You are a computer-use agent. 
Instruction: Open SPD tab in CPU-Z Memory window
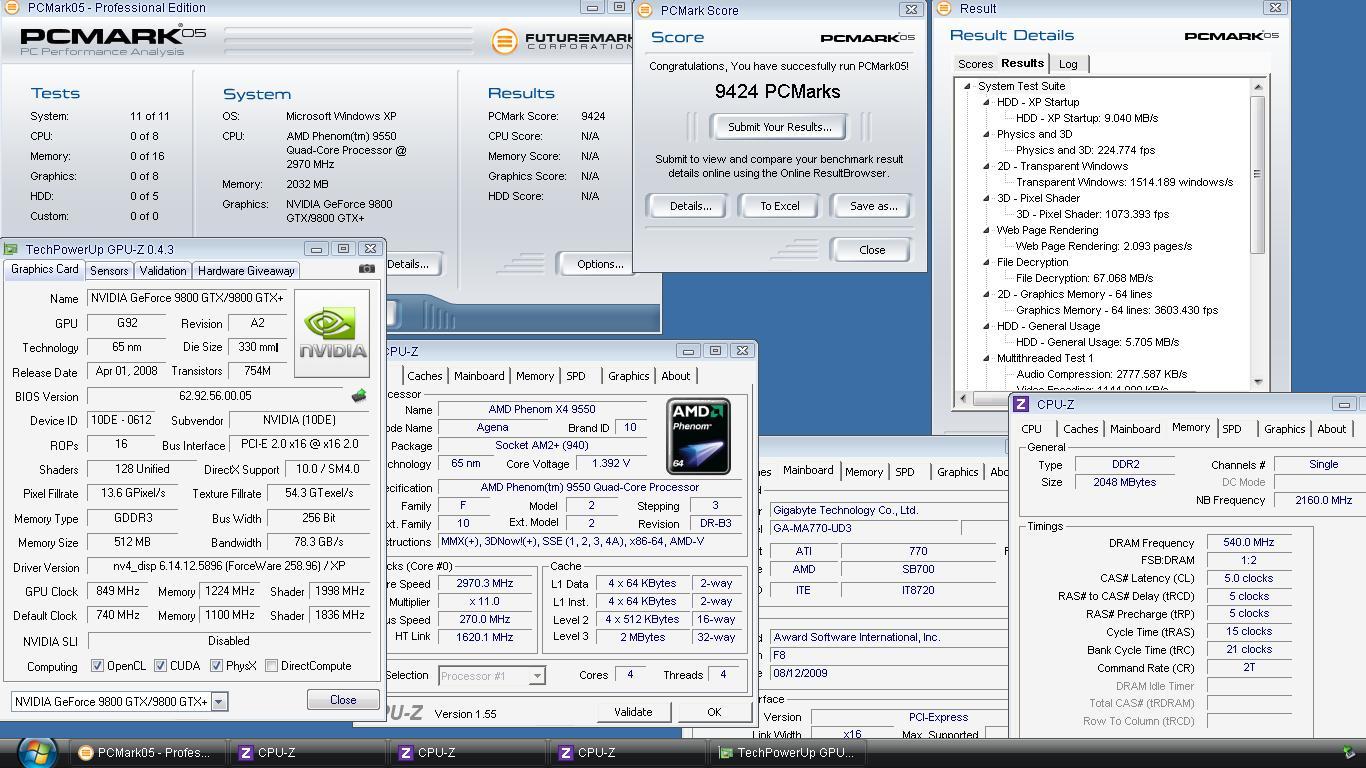tap(1232, 429)
